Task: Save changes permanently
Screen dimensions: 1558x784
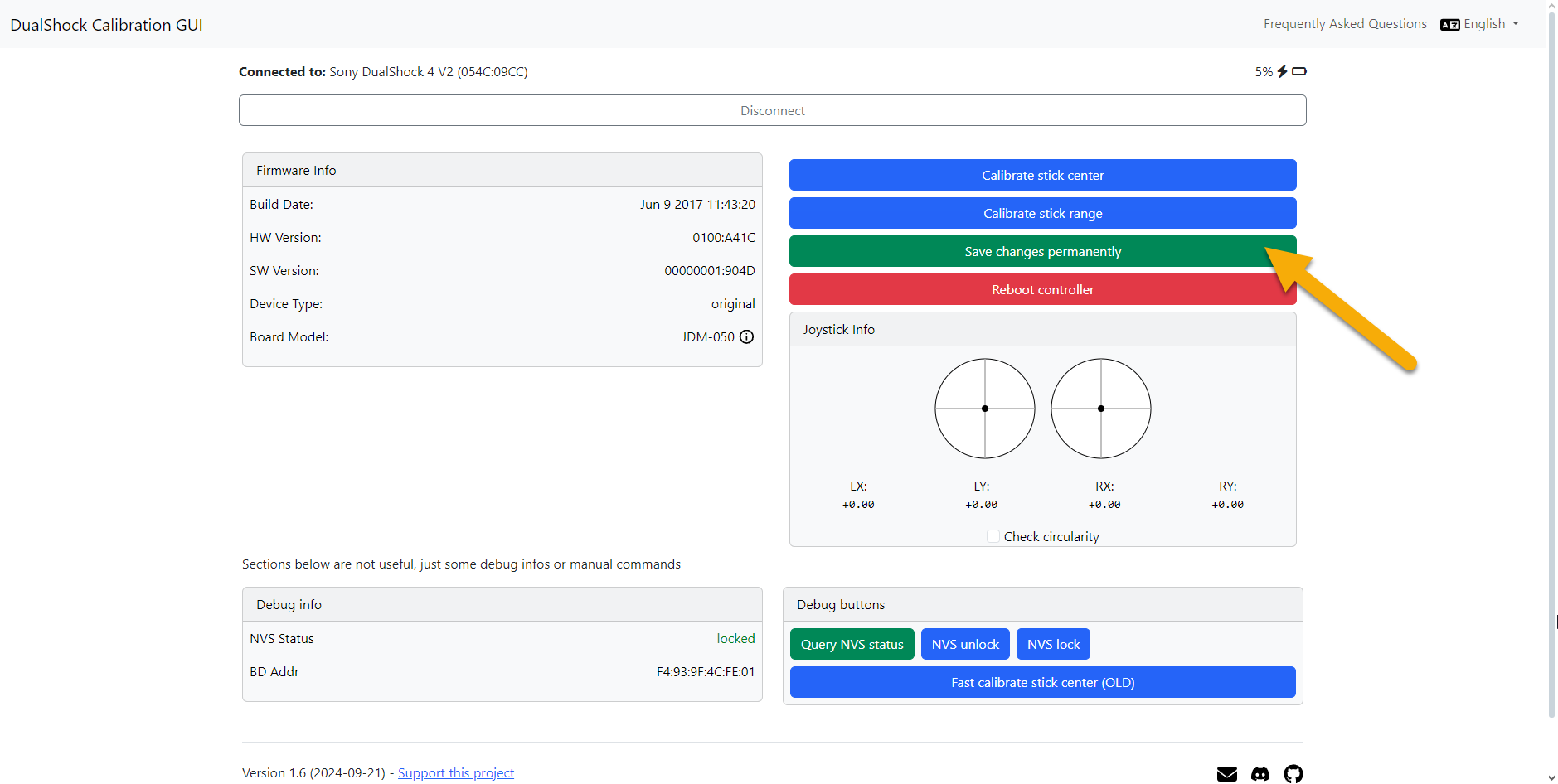Action: (x=1042, y=251)
